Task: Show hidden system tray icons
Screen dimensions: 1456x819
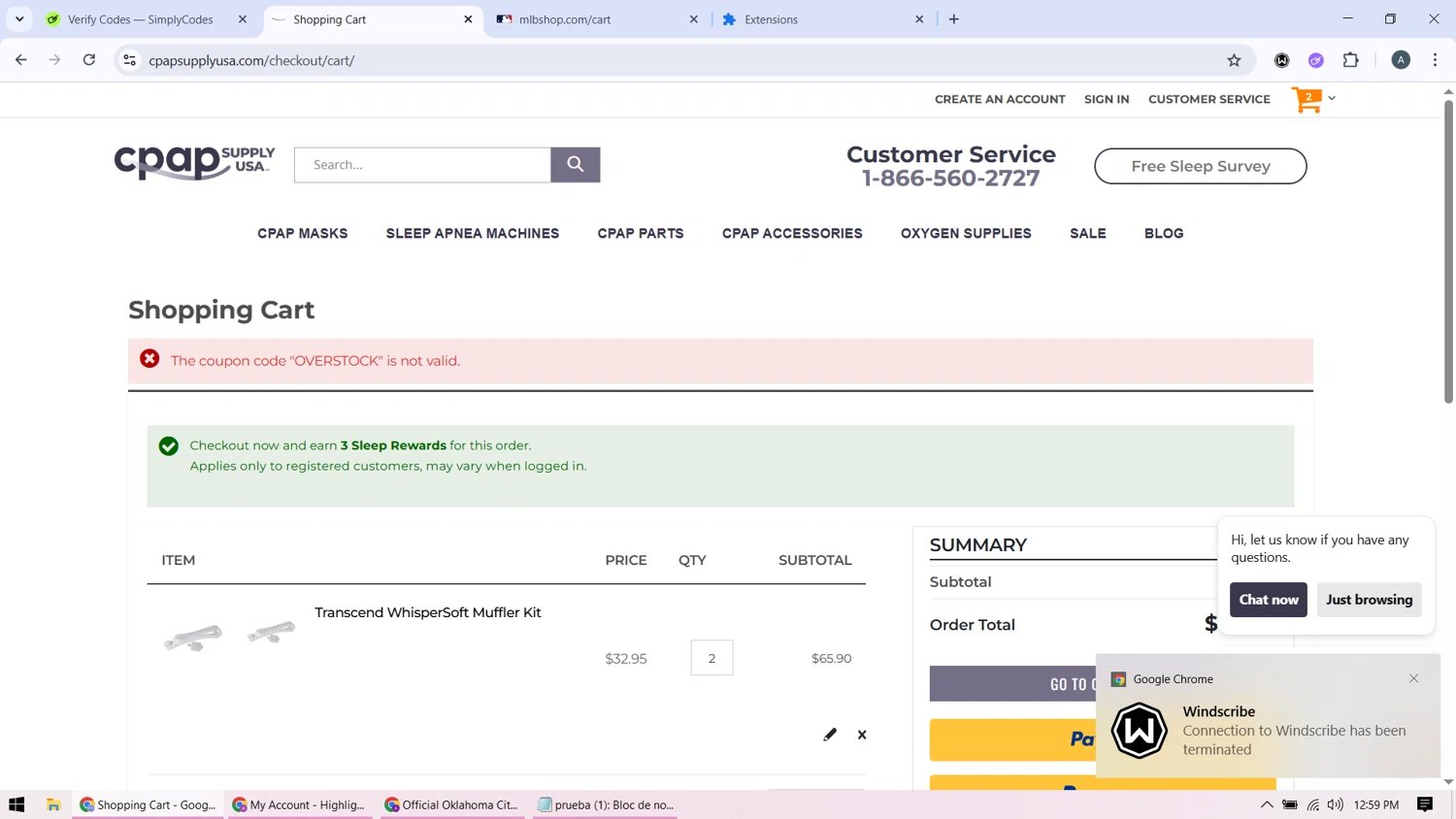Action: (x=1267, y=804)
